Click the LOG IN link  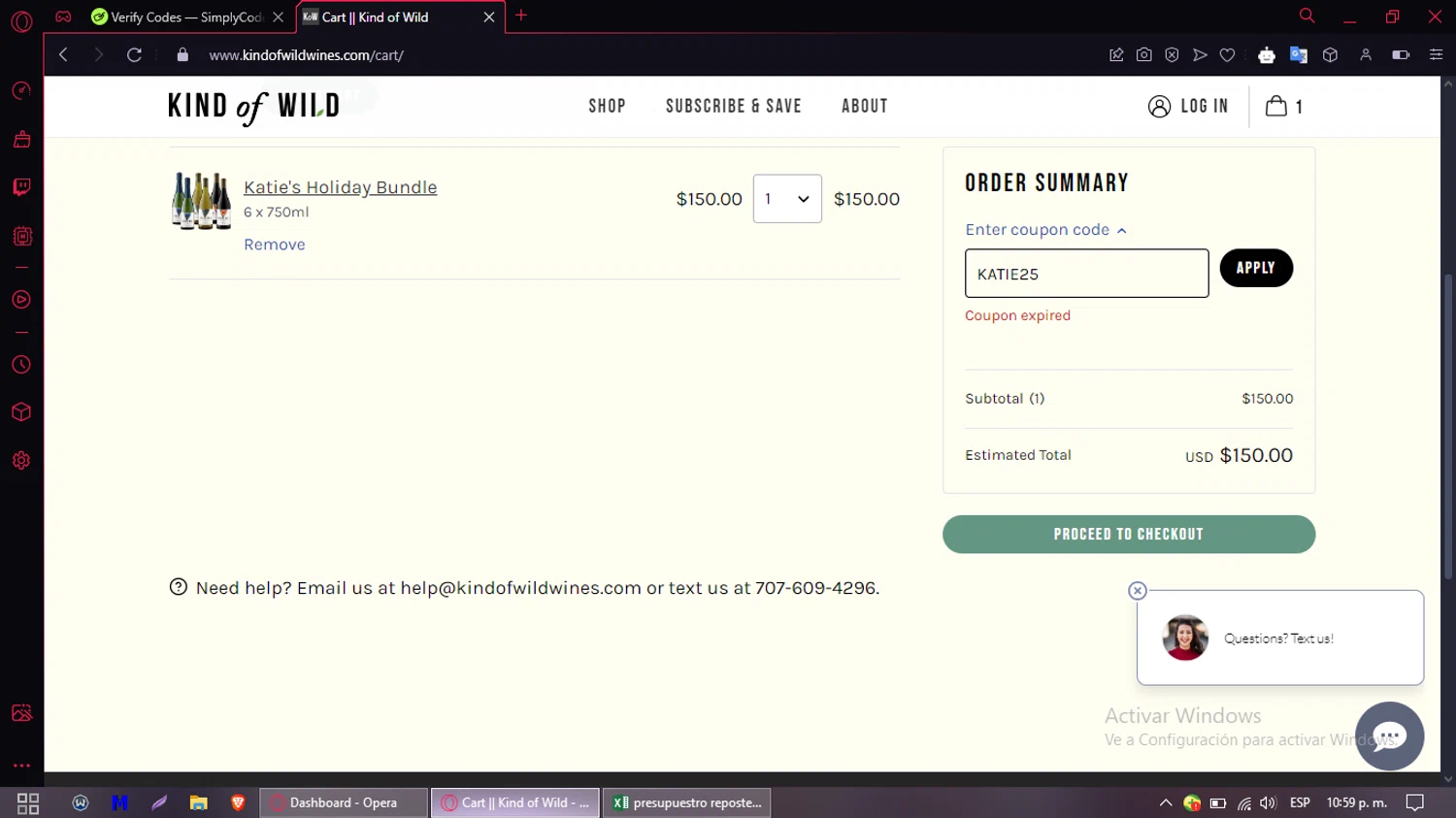1188,106
